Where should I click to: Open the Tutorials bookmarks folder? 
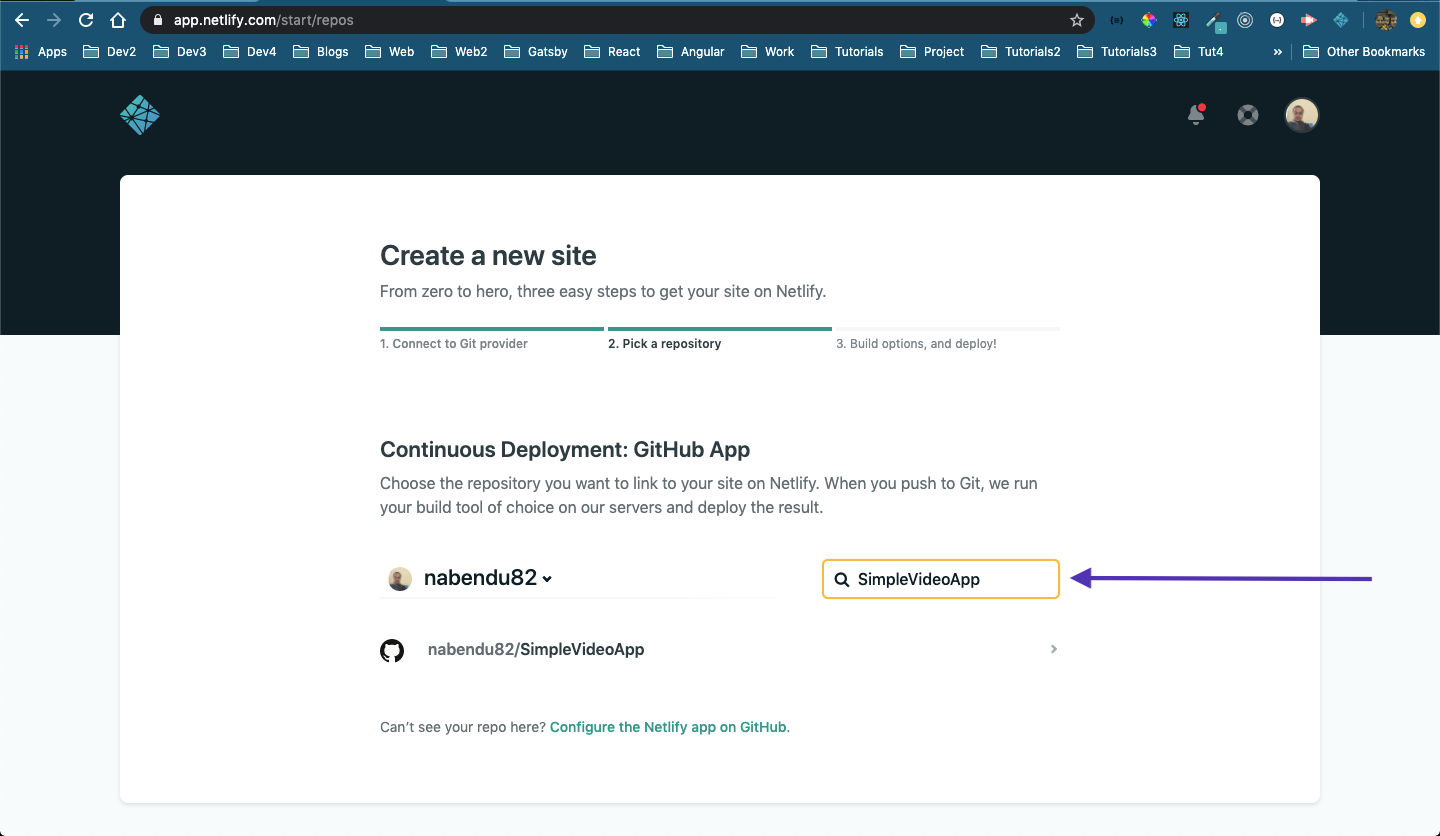pyautogui.click(x=847, y=52)
